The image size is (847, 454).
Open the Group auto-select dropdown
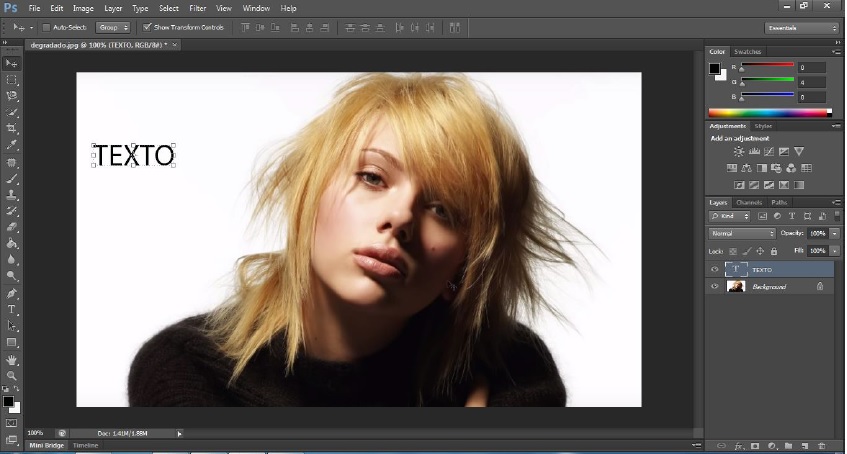tap(112, 27)
